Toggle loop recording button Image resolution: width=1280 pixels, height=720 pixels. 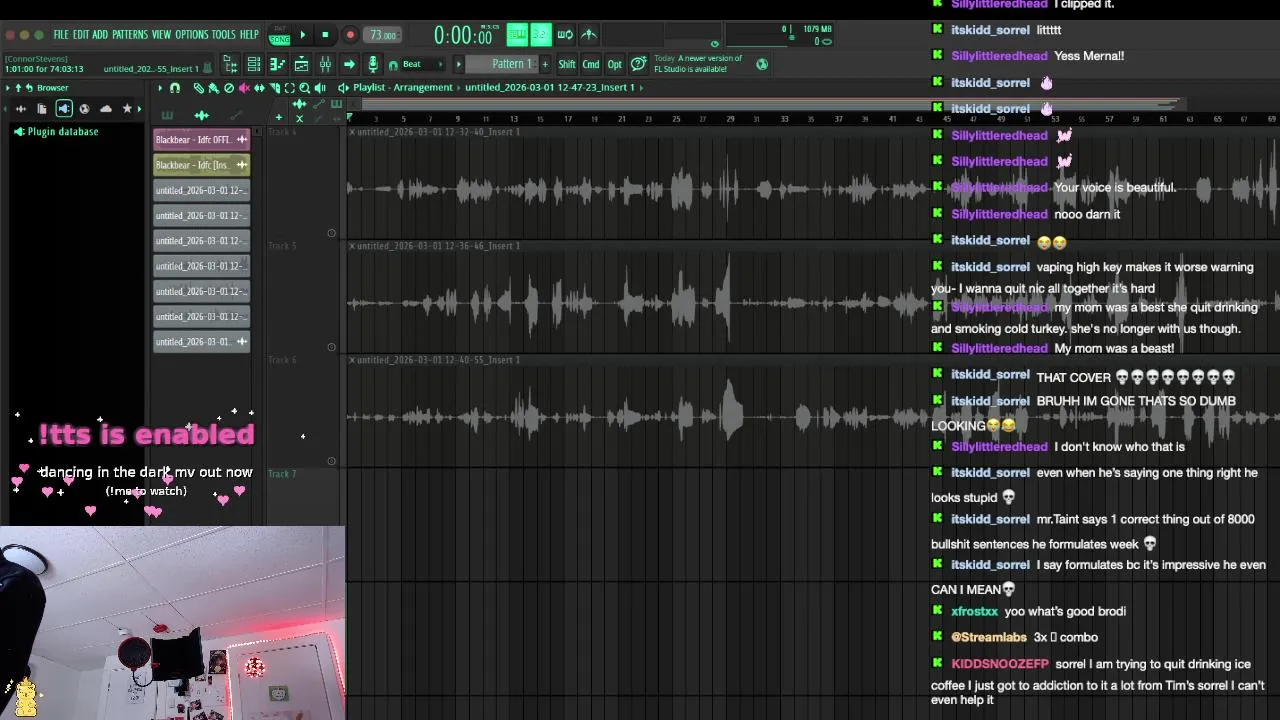(565, 35)
